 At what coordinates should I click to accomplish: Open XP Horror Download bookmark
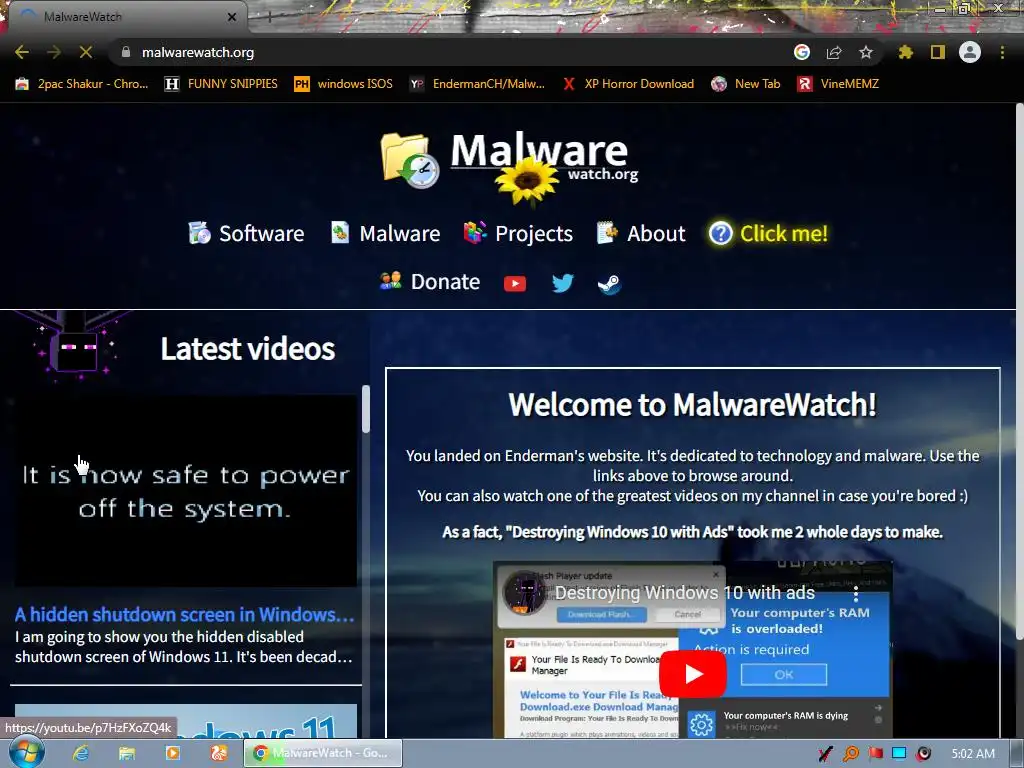[x=628, y=84]
